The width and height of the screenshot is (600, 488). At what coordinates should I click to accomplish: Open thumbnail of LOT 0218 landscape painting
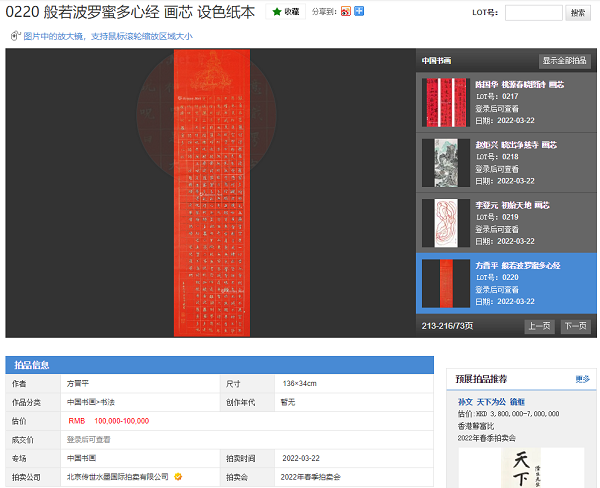coord(446,163)
